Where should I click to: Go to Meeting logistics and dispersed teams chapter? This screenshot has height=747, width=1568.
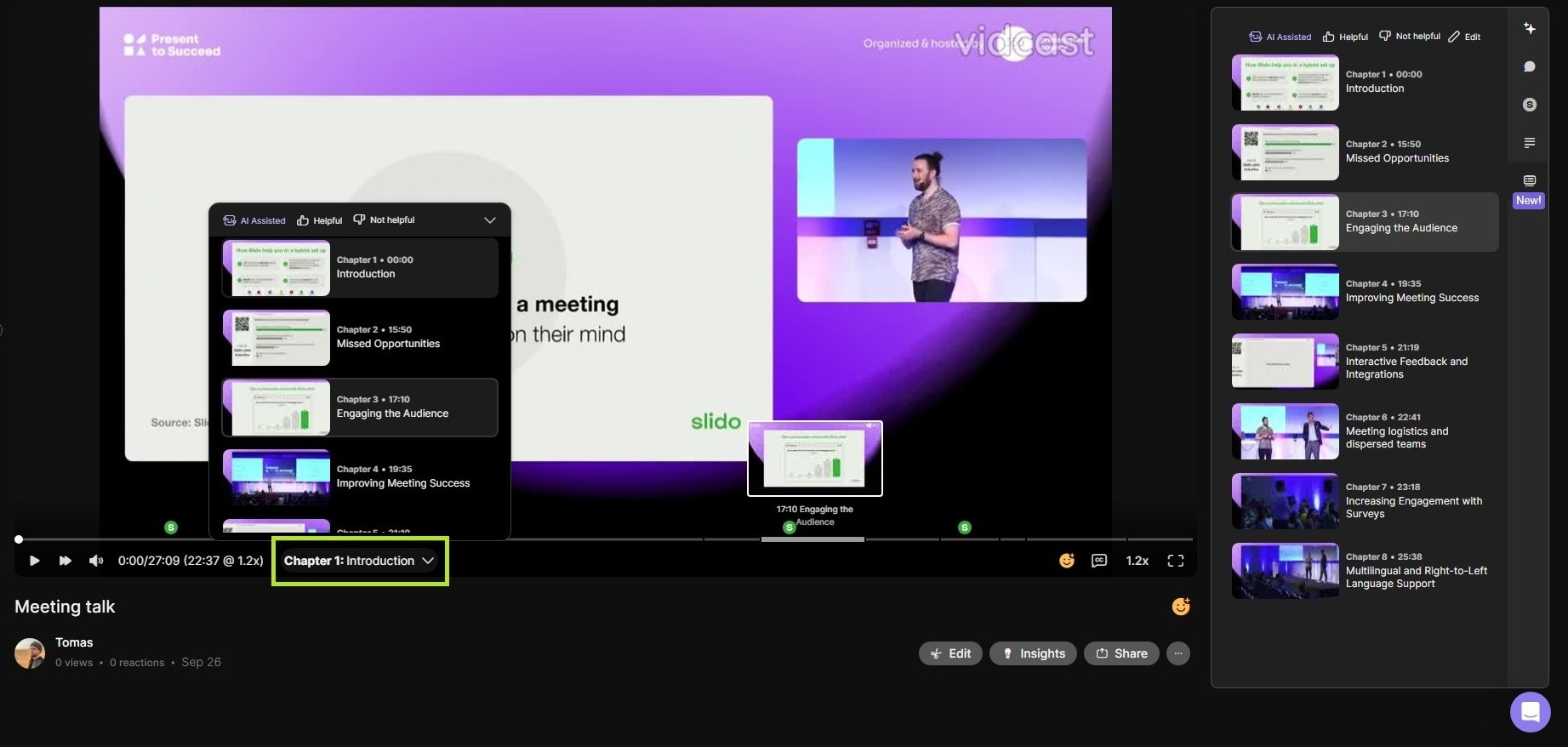click(x=1365, y=431)
